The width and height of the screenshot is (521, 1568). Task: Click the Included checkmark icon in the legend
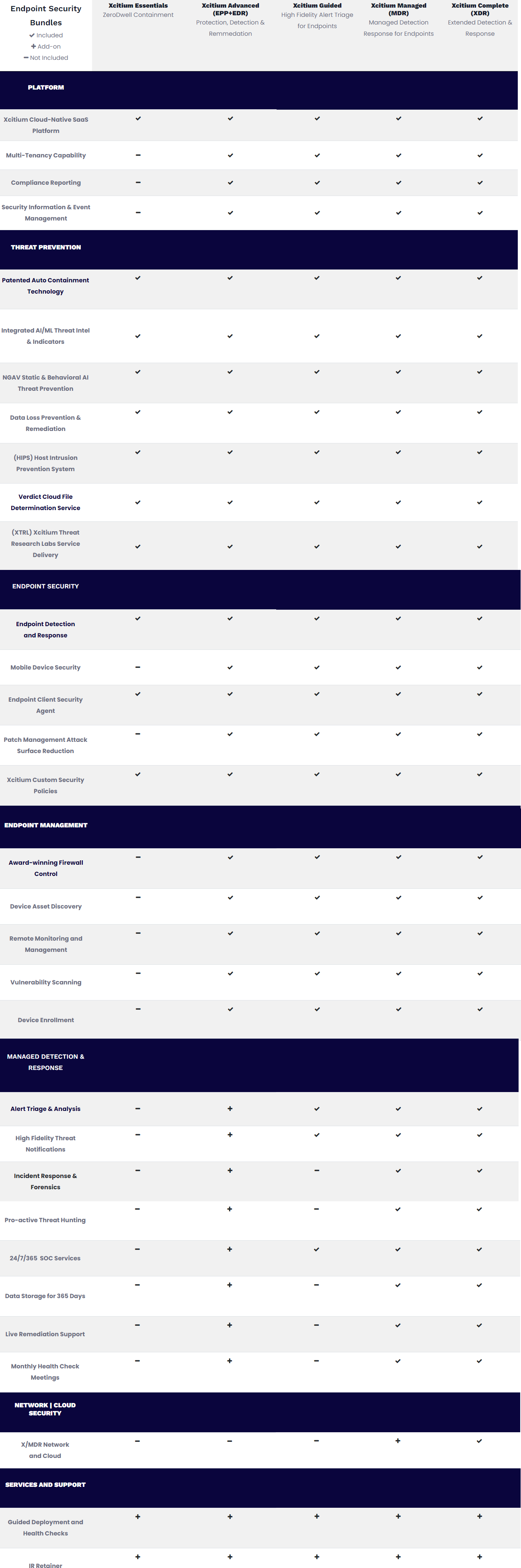tap(32, 35)
